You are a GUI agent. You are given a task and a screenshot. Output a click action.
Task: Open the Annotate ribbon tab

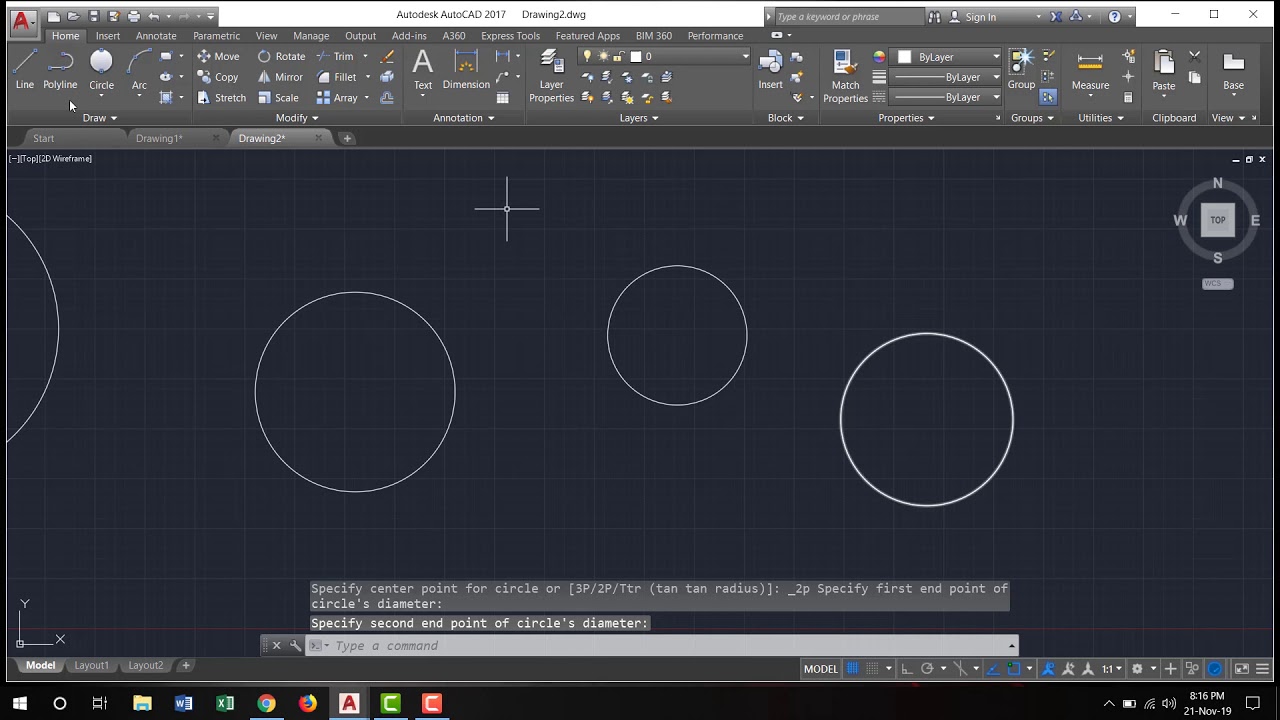click(156, 36)
